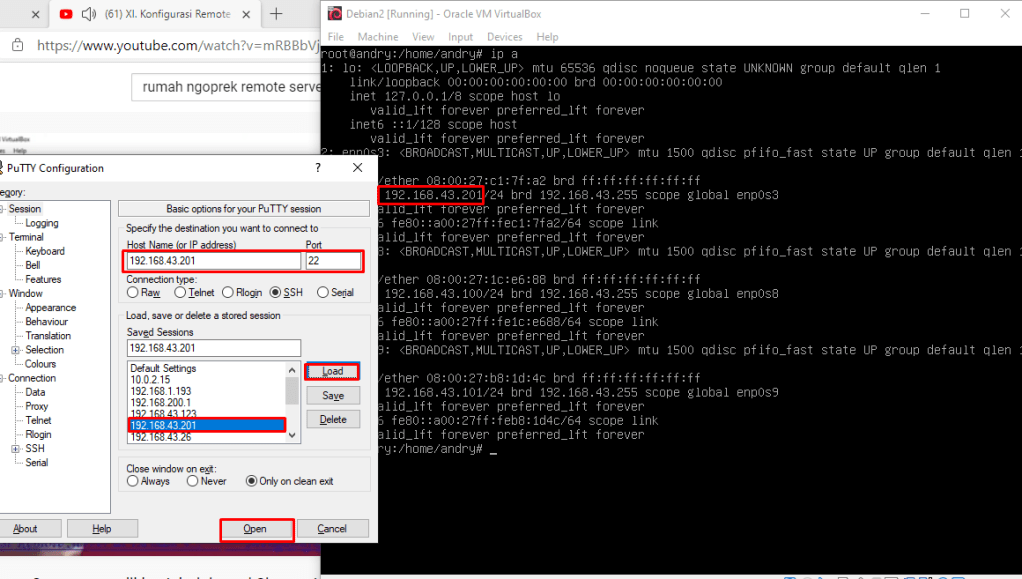This screenshot has width=1022, height=579.
Task: Click the Load button for saved session
Action: coord(333,371)
